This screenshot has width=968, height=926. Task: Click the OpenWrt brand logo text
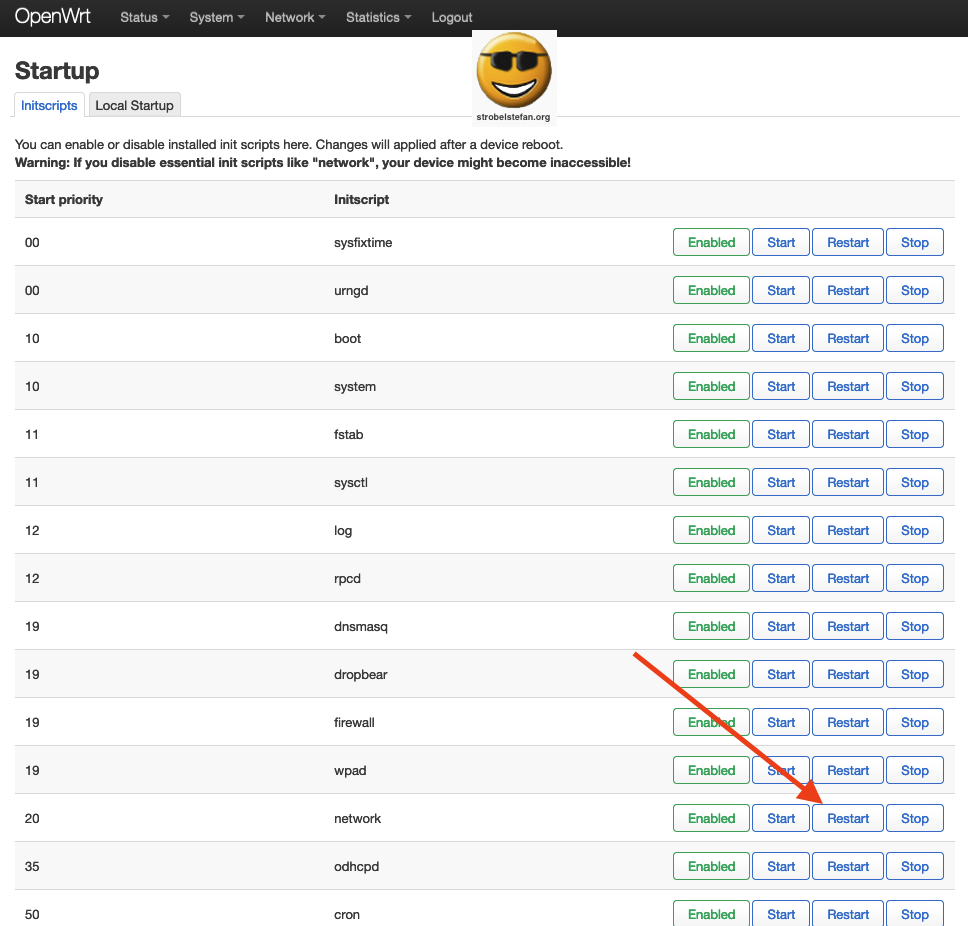[x=53, y=17]
